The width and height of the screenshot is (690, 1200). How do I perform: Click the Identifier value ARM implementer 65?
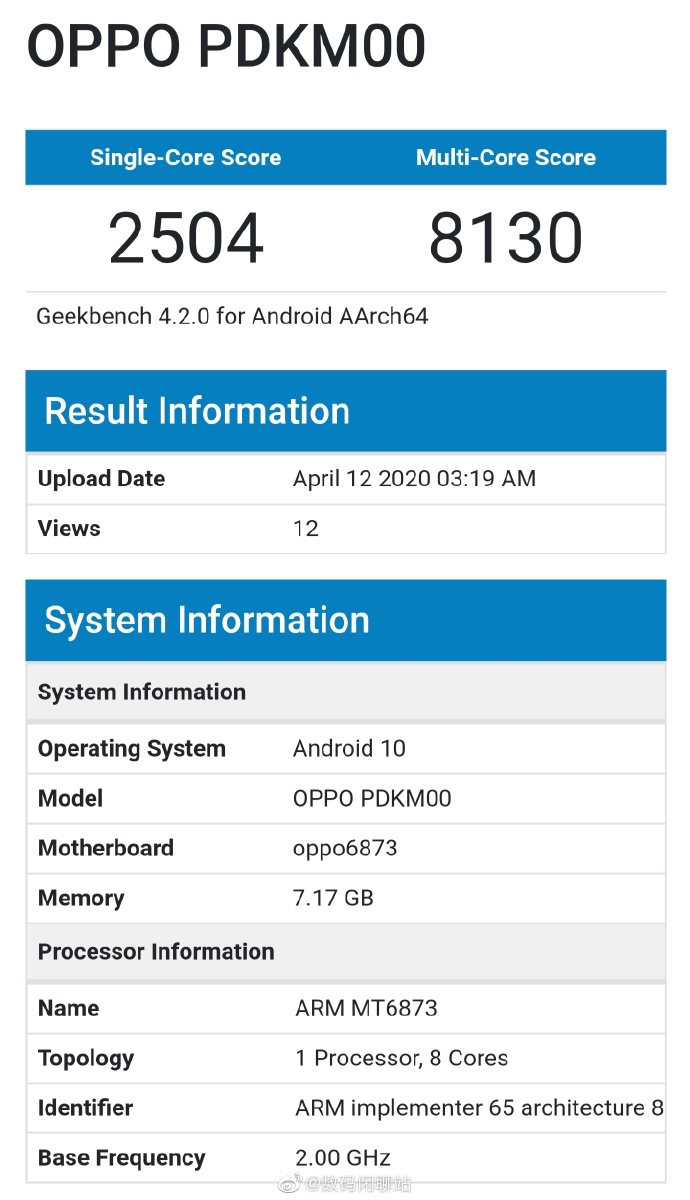click(x=479, y=1108)
